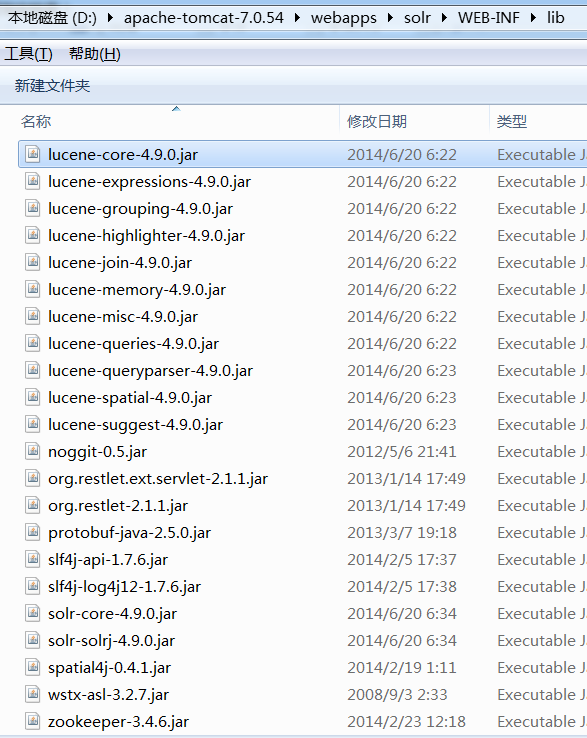Image resolution: width=587 pixels, height=738 pixels.
Task: Click date 2013/3/7 19:18 of protobuf-java
Action: pyautogui.click(x=402, y=533)
